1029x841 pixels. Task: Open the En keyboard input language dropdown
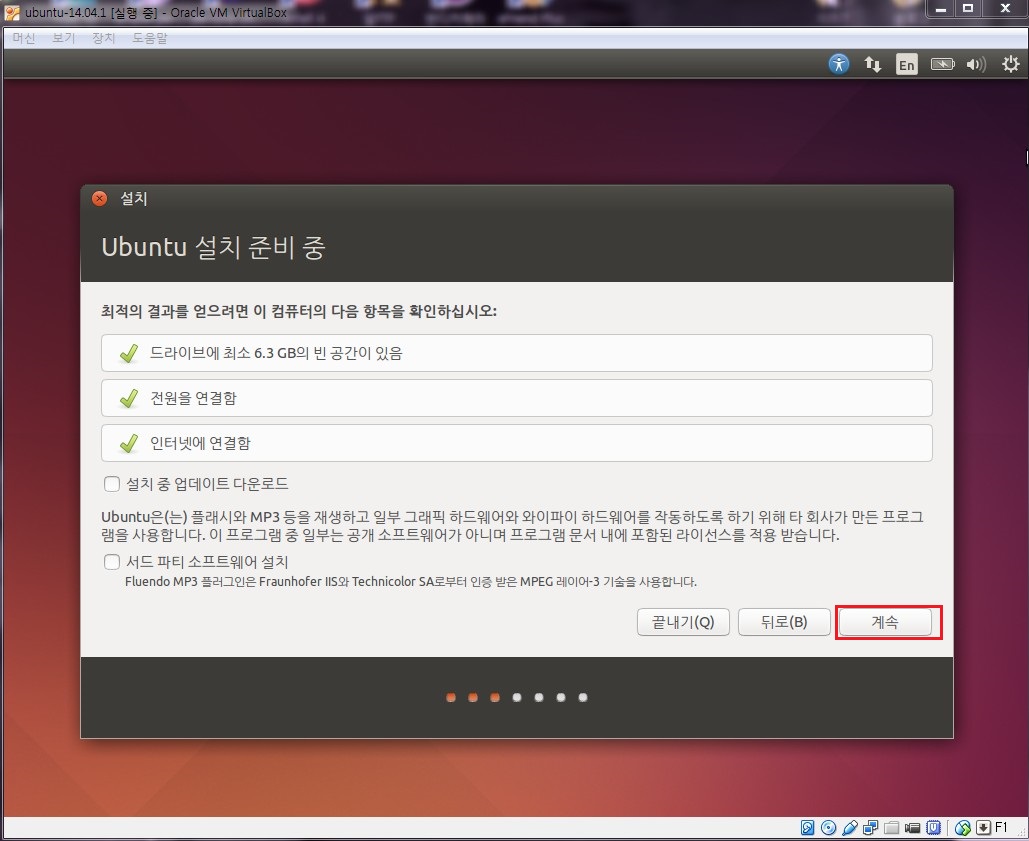coord(906,64)
